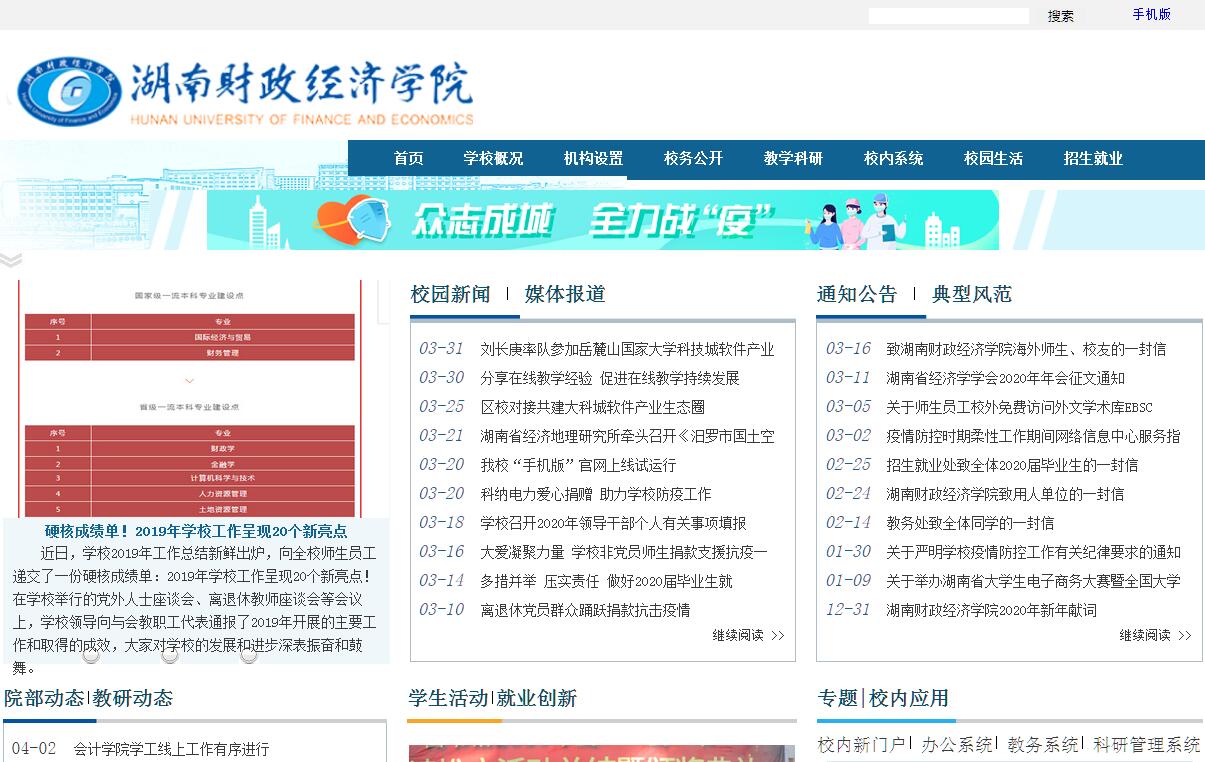
Task: Switch to the 典型风范 tab
Action: (971, 294)
